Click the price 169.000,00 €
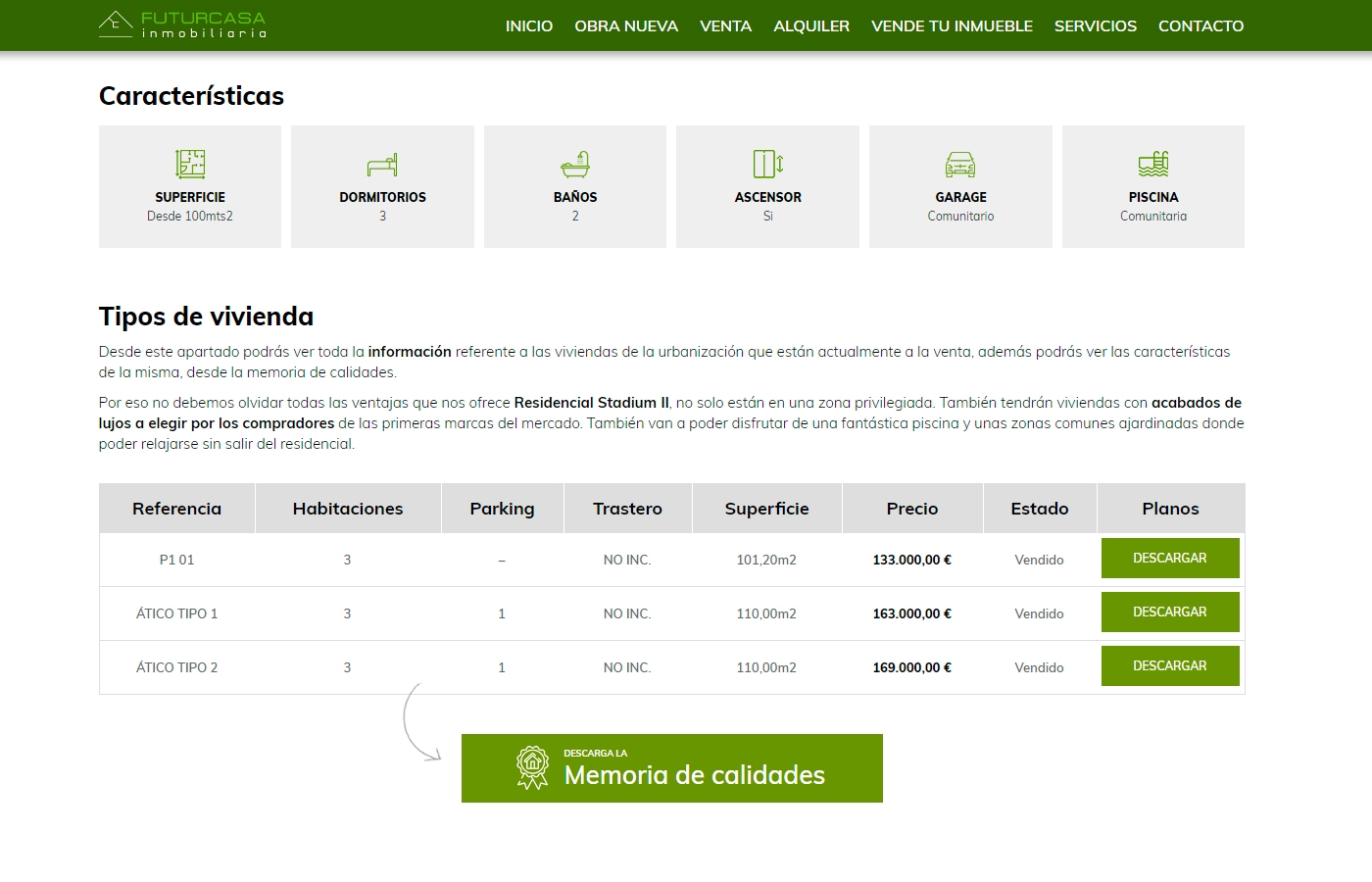Viewport: 1372px width, 882px height. point(912,667)
